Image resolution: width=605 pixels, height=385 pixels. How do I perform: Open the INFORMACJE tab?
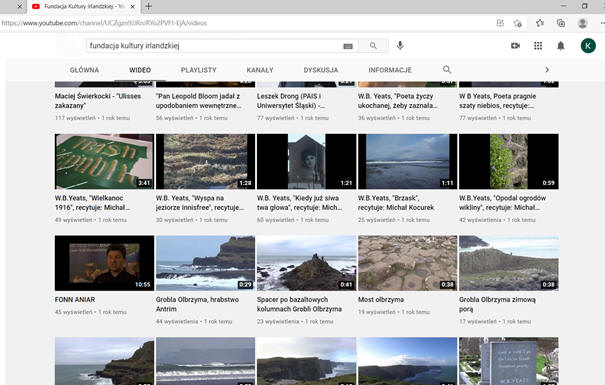tap(390, 70)
